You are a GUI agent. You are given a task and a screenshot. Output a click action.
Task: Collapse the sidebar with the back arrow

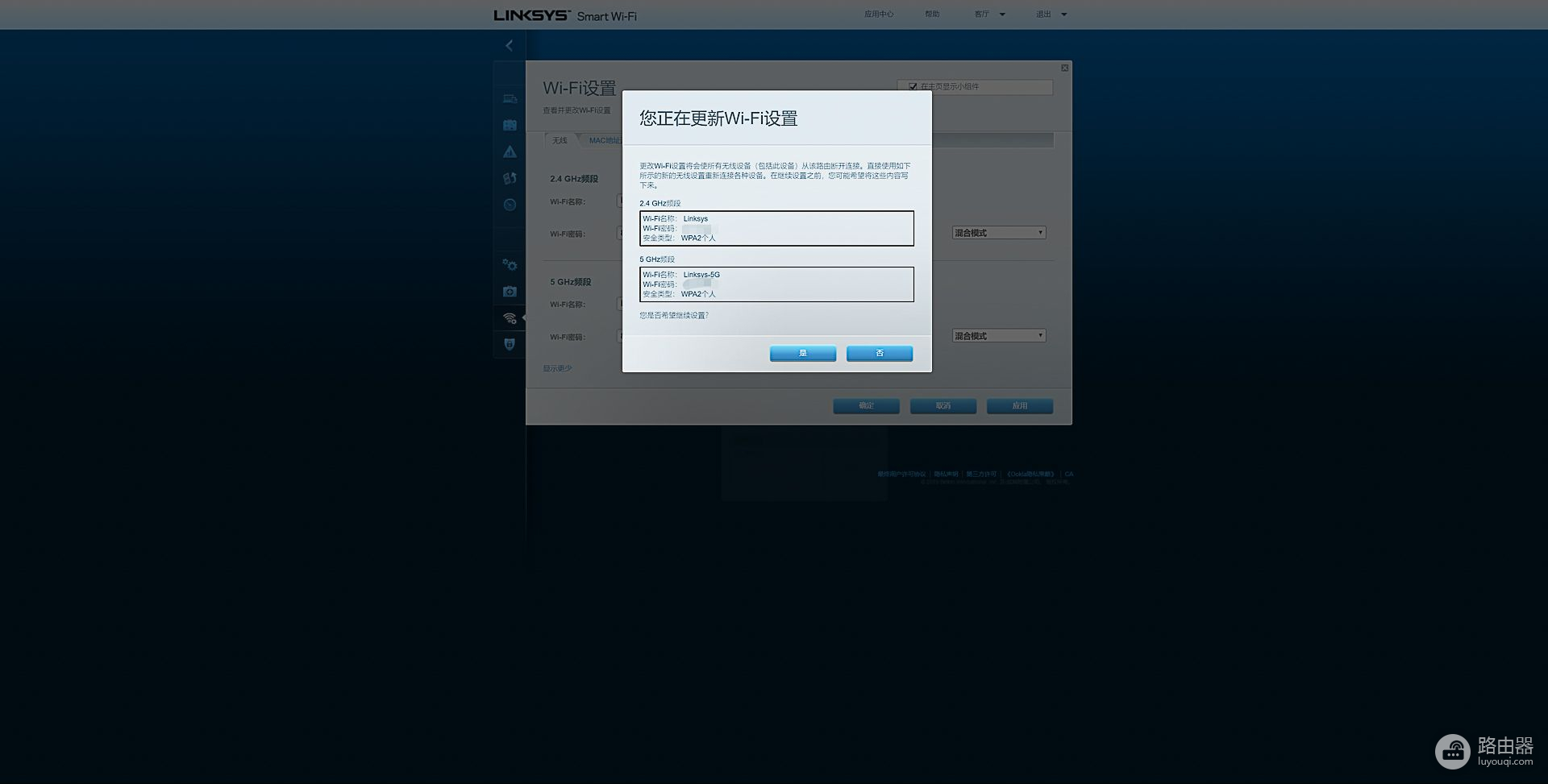(x=509, y=46)
